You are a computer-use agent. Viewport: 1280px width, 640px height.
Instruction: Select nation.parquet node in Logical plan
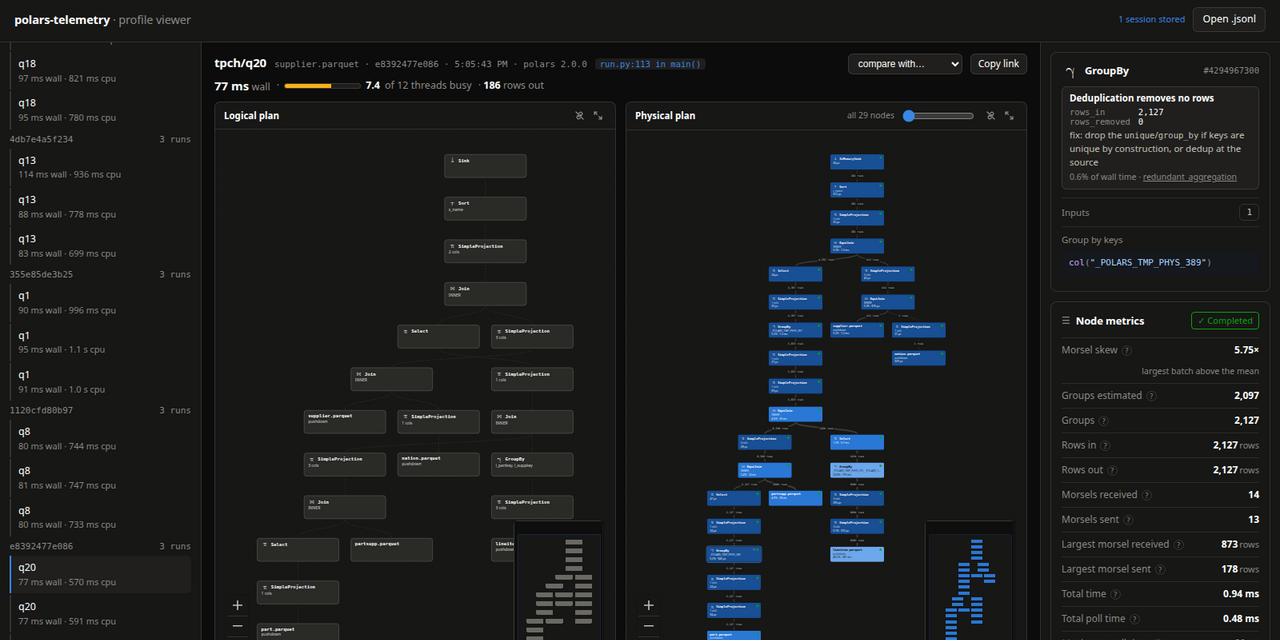click(x=439, y=464)
